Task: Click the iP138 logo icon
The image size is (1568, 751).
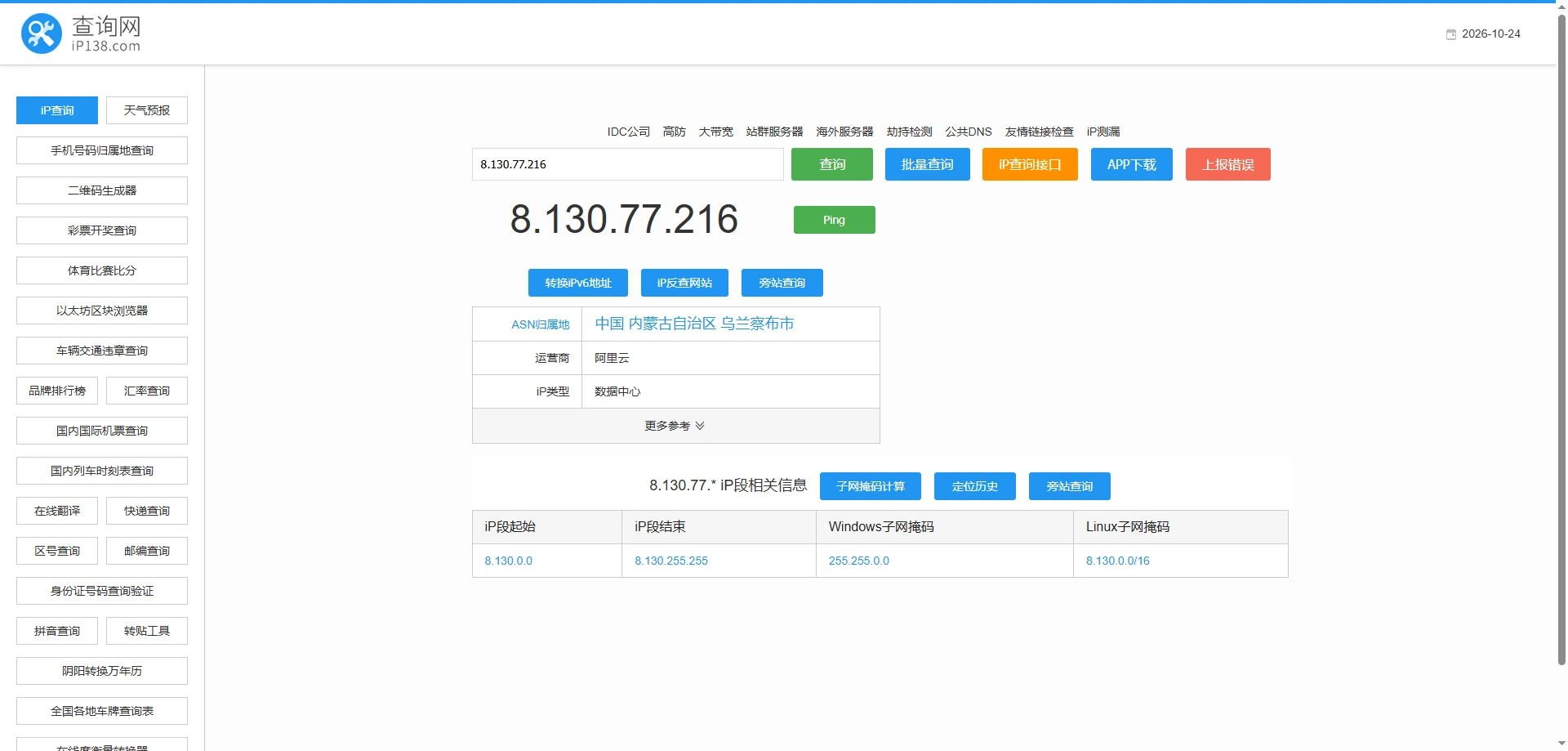Action: click(x=41, y=34)
